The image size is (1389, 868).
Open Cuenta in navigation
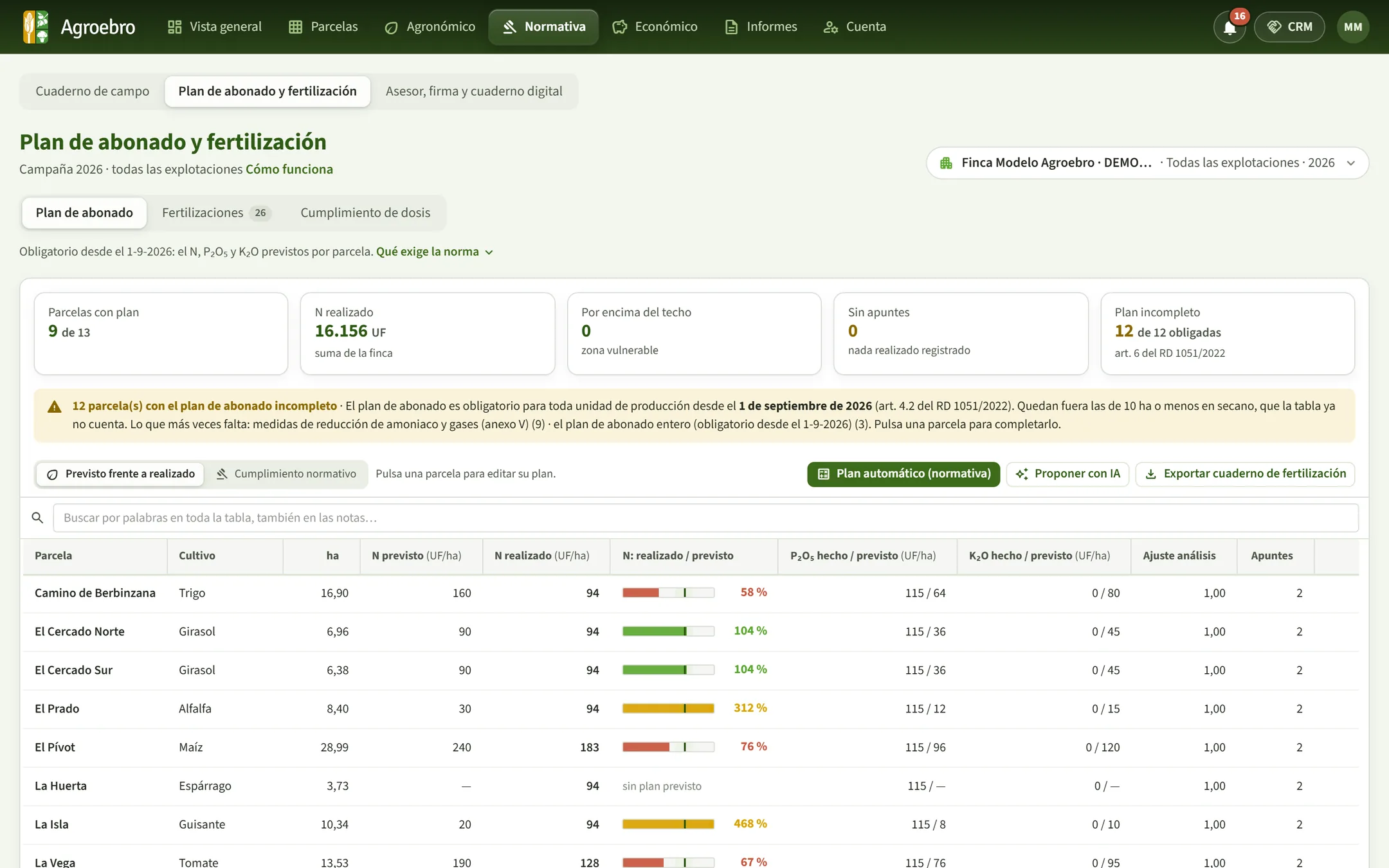click(855, 26)
